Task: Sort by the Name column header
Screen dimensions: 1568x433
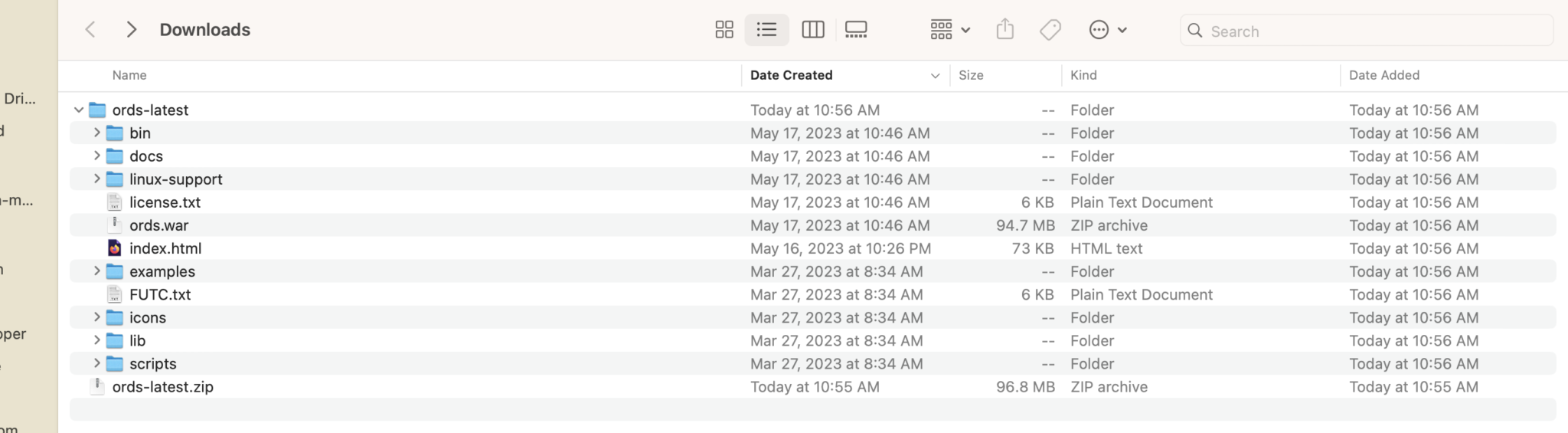Action: (129, 75)
